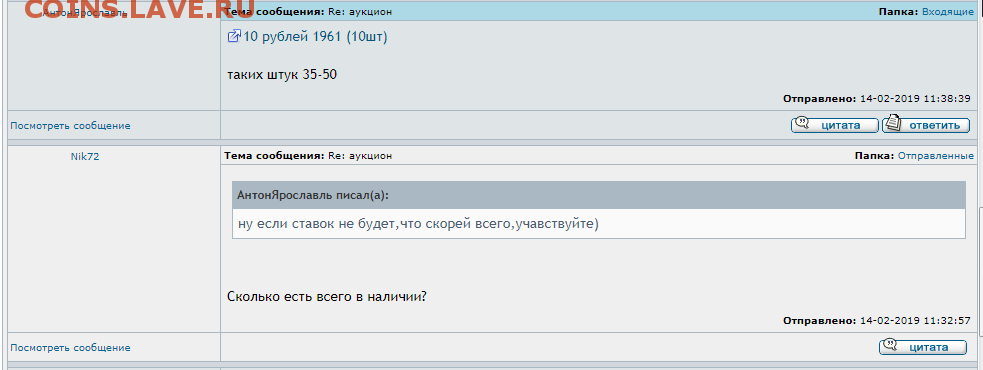
Task: Open Посмотреть сообщение under Nik72
Action: (x=70, y=347)
